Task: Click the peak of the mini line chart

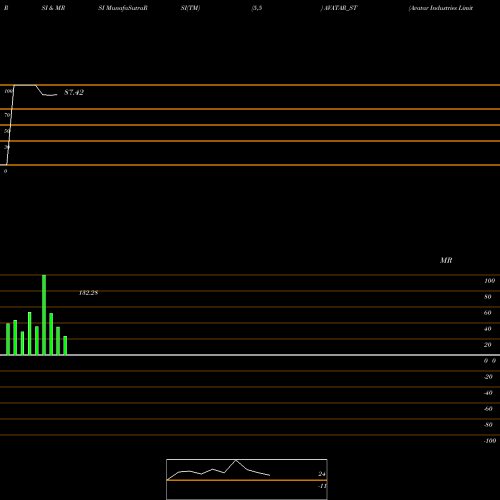Action: click(236, 460)
